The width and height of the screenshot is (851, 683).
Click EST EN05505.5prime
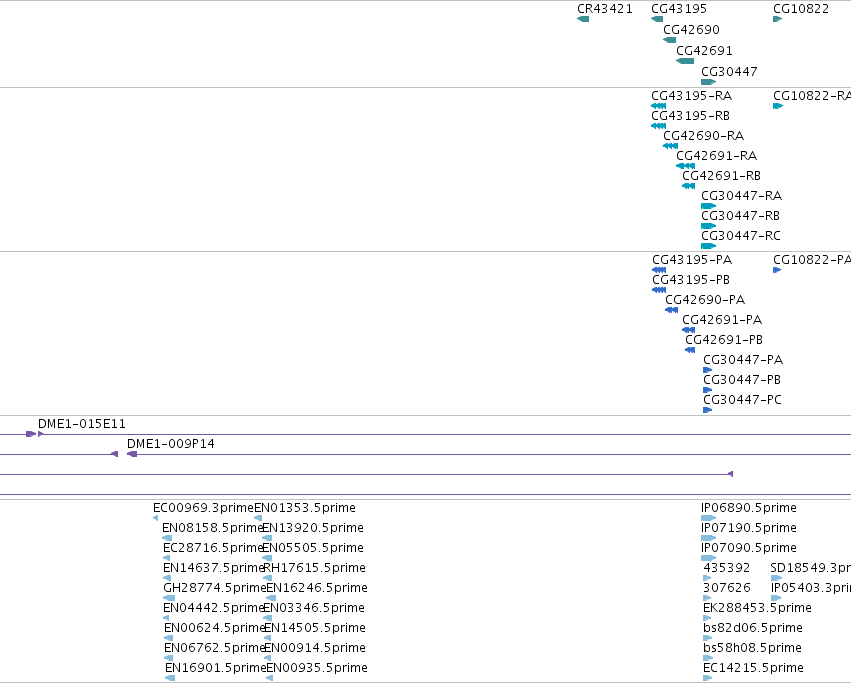click(313, 548)
